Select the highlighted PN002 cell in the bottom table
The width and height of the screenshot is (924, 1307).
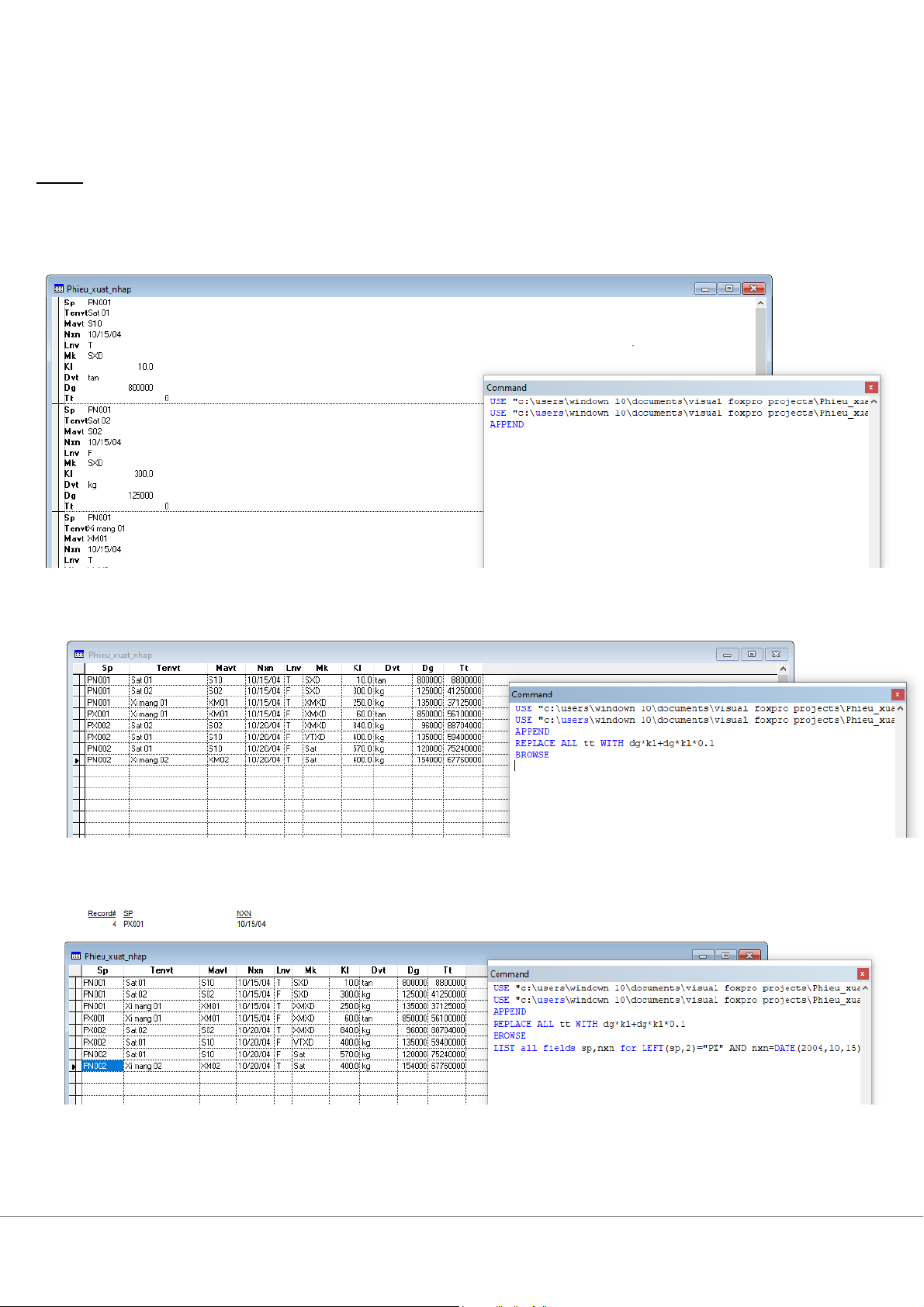click(102, 1067)
